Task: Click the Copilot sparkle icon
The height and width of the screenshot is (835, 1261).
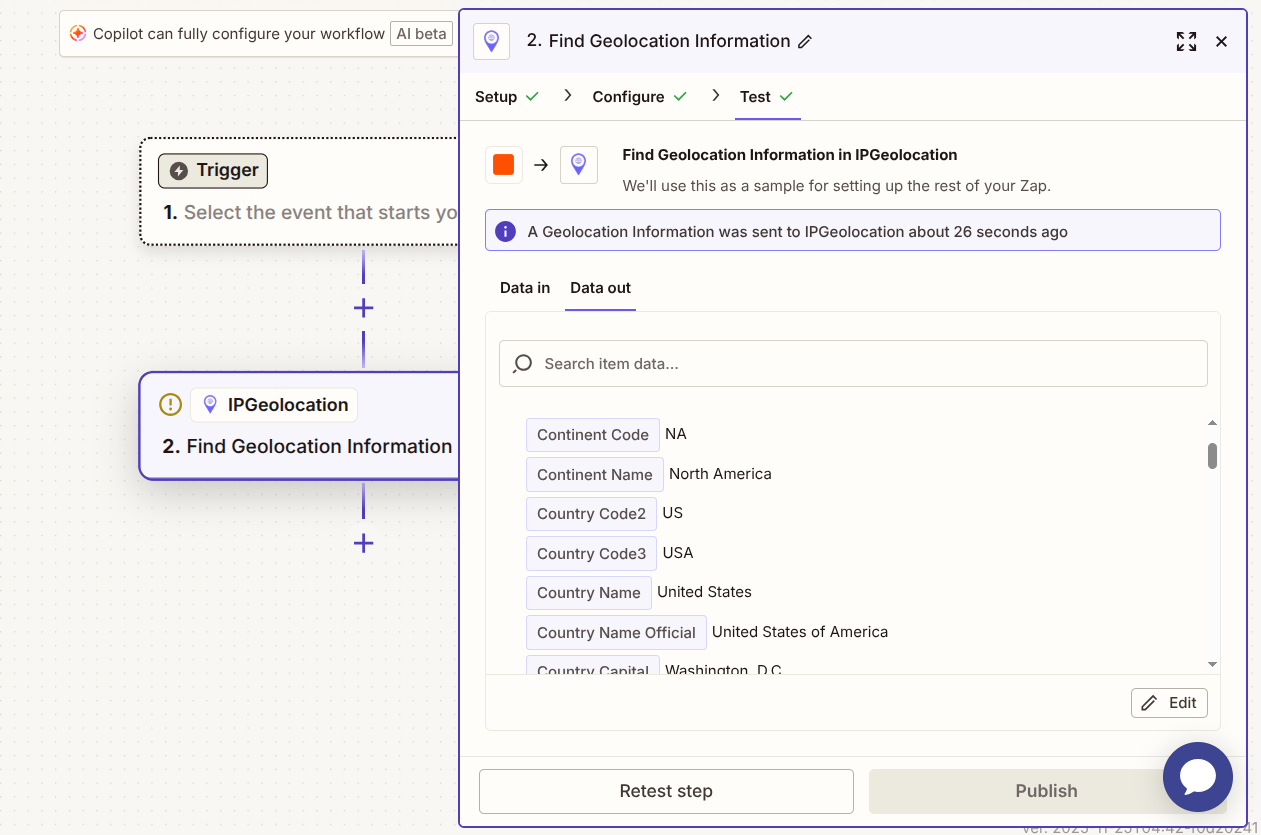Action: click(78, 34)
